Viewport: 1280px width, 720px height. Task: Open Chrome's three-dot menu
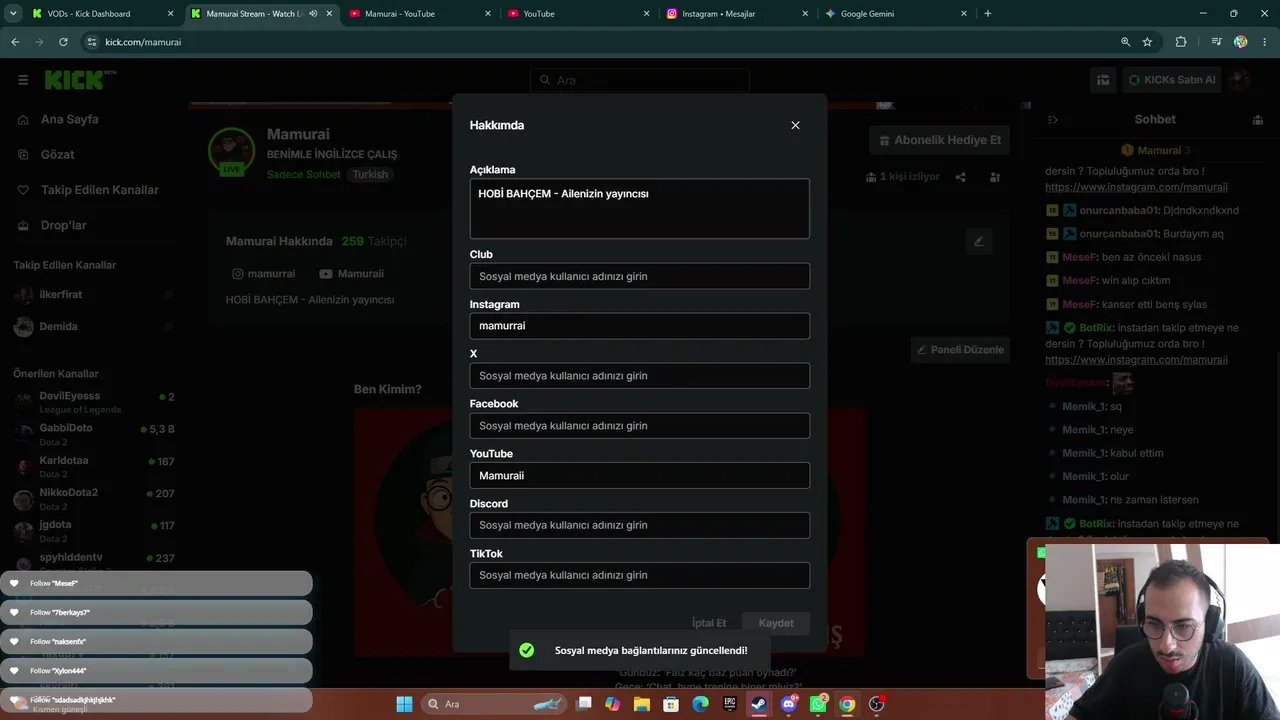point(1264,42)
